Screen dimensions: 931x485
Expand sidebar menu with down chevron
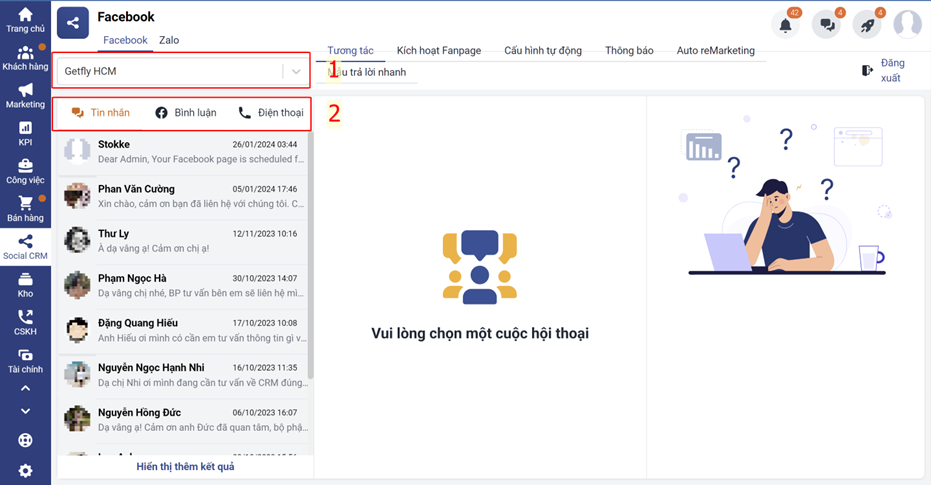click(25, 411)
